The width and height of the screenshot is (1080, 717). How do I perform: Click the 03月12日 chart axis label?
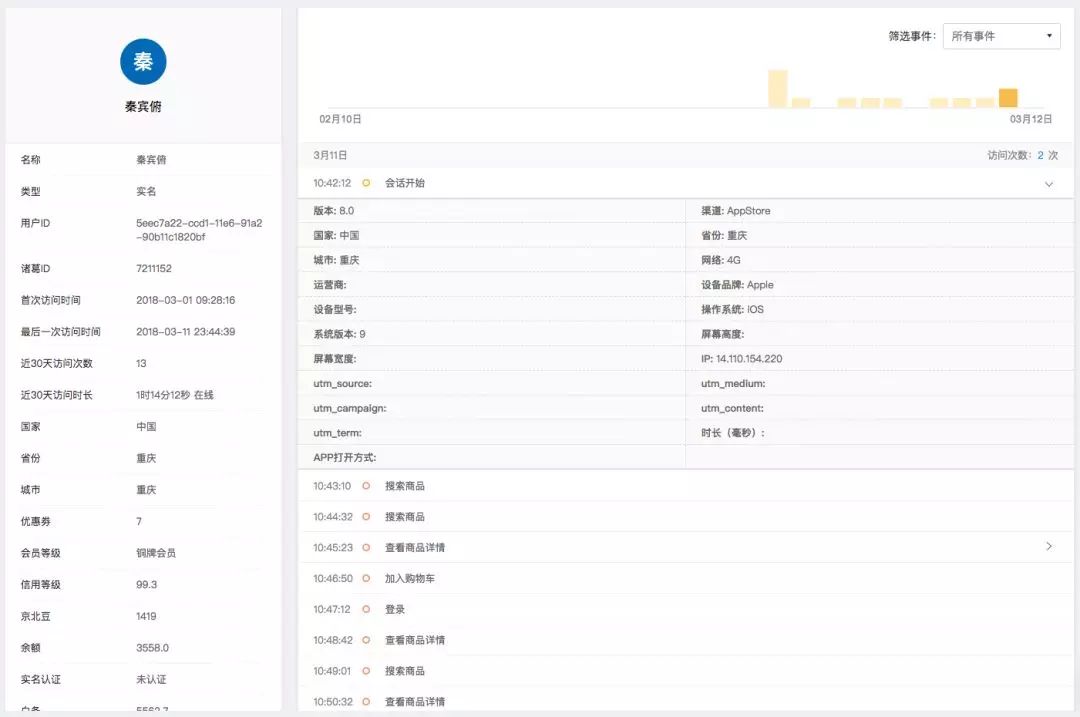[1031, 119]
